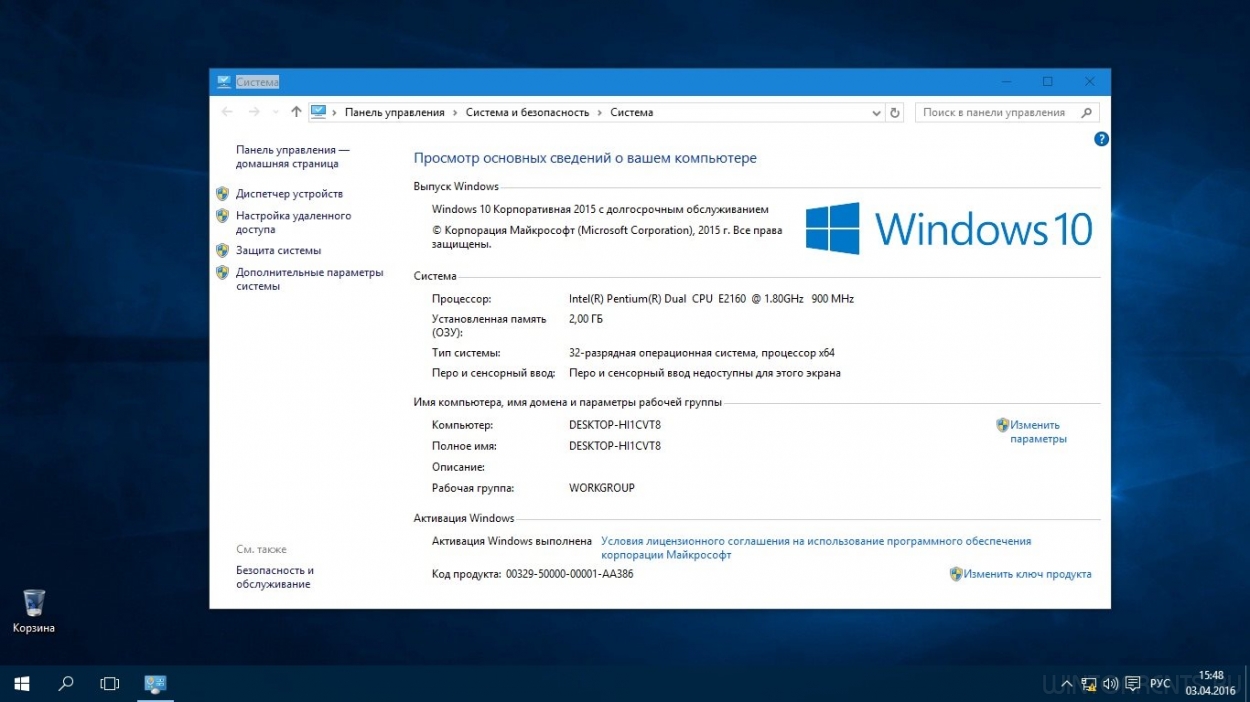This screenshot has height=702, width=1250.
Task: Click shield icon beside Дополнительные параметры системы
Action: click(x=223, y=272)
